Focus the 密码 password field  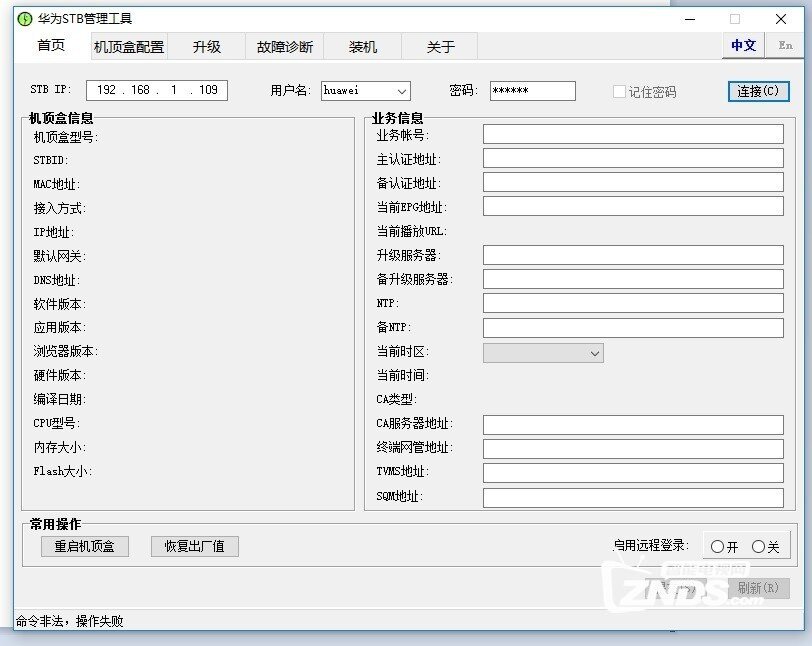click(532, 91)
